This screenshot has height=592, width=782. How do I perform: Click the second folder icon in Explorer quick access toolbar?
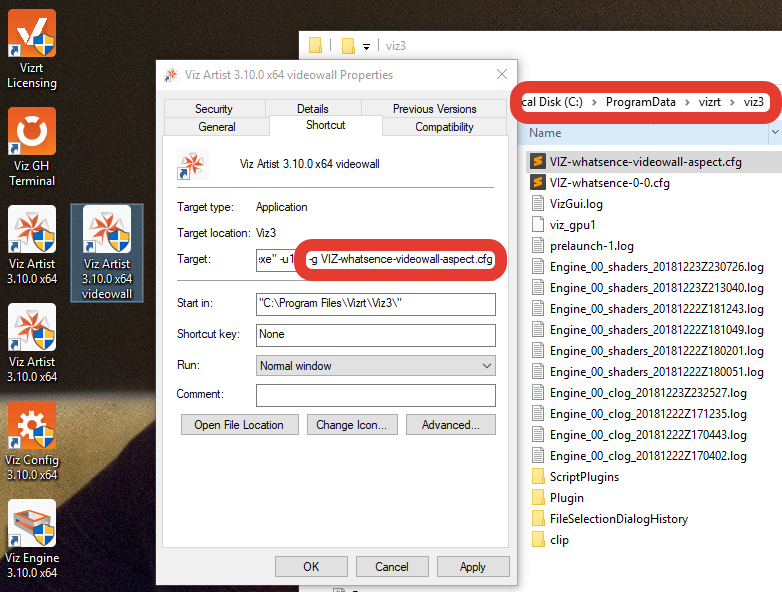click(x=348, y=46)
